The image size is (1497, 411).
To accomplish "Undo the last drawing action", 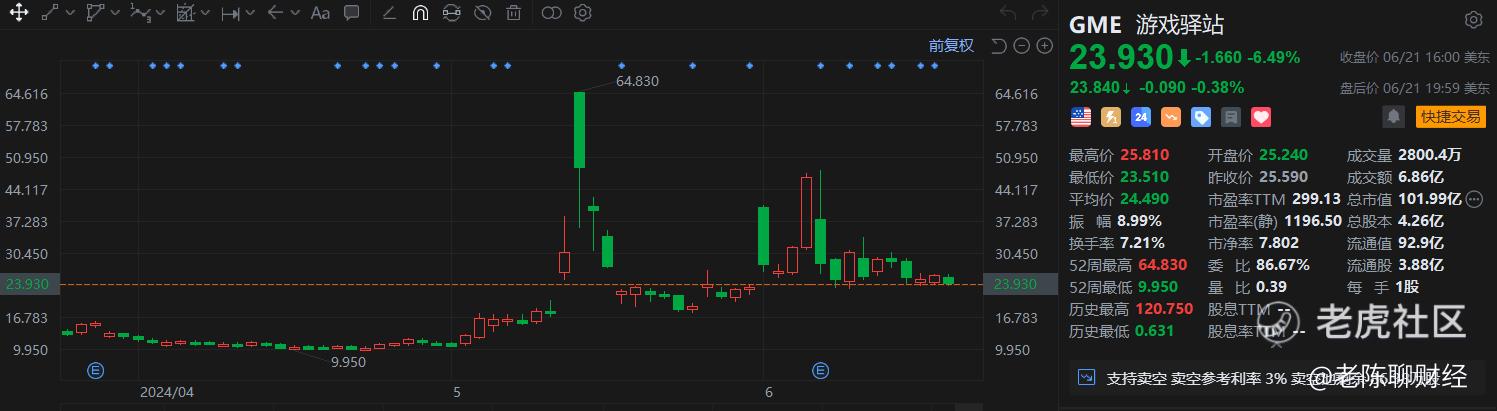I will (x=1008, y=13).
